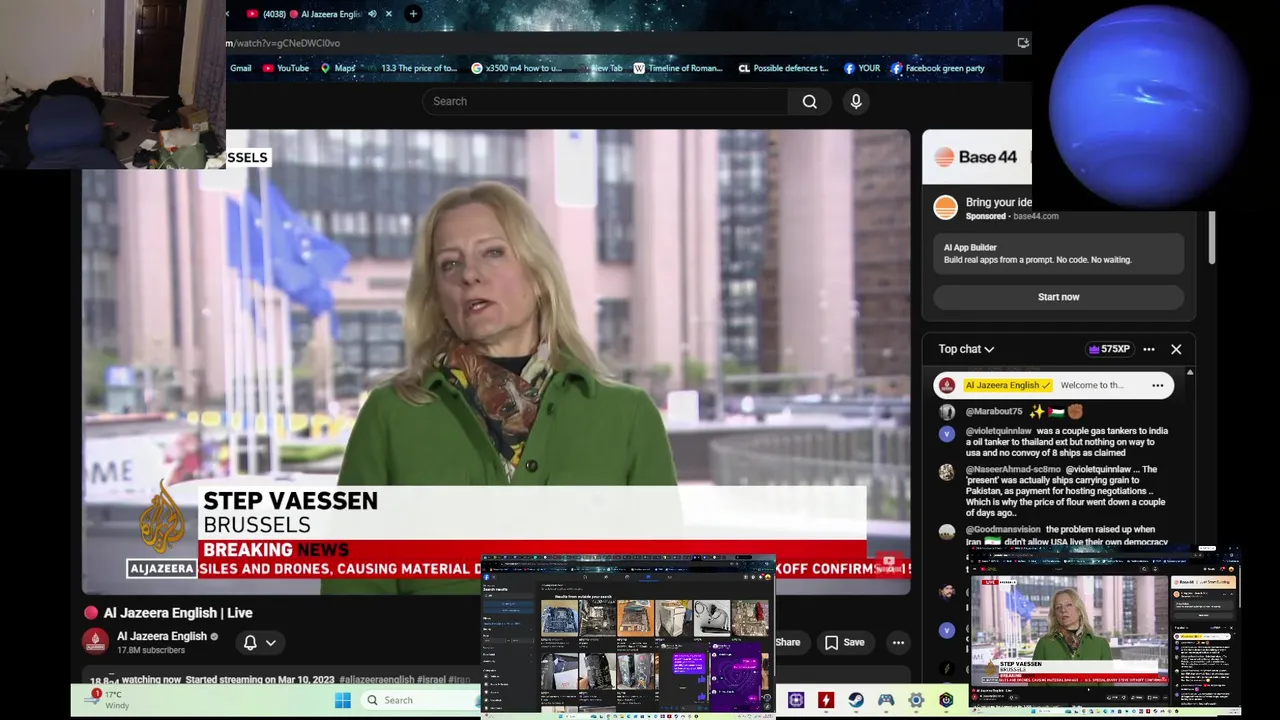The width and height of the screenshot is (1280, 720).
Task: Click the notification bell for the channel
Action: coord(250,643)
